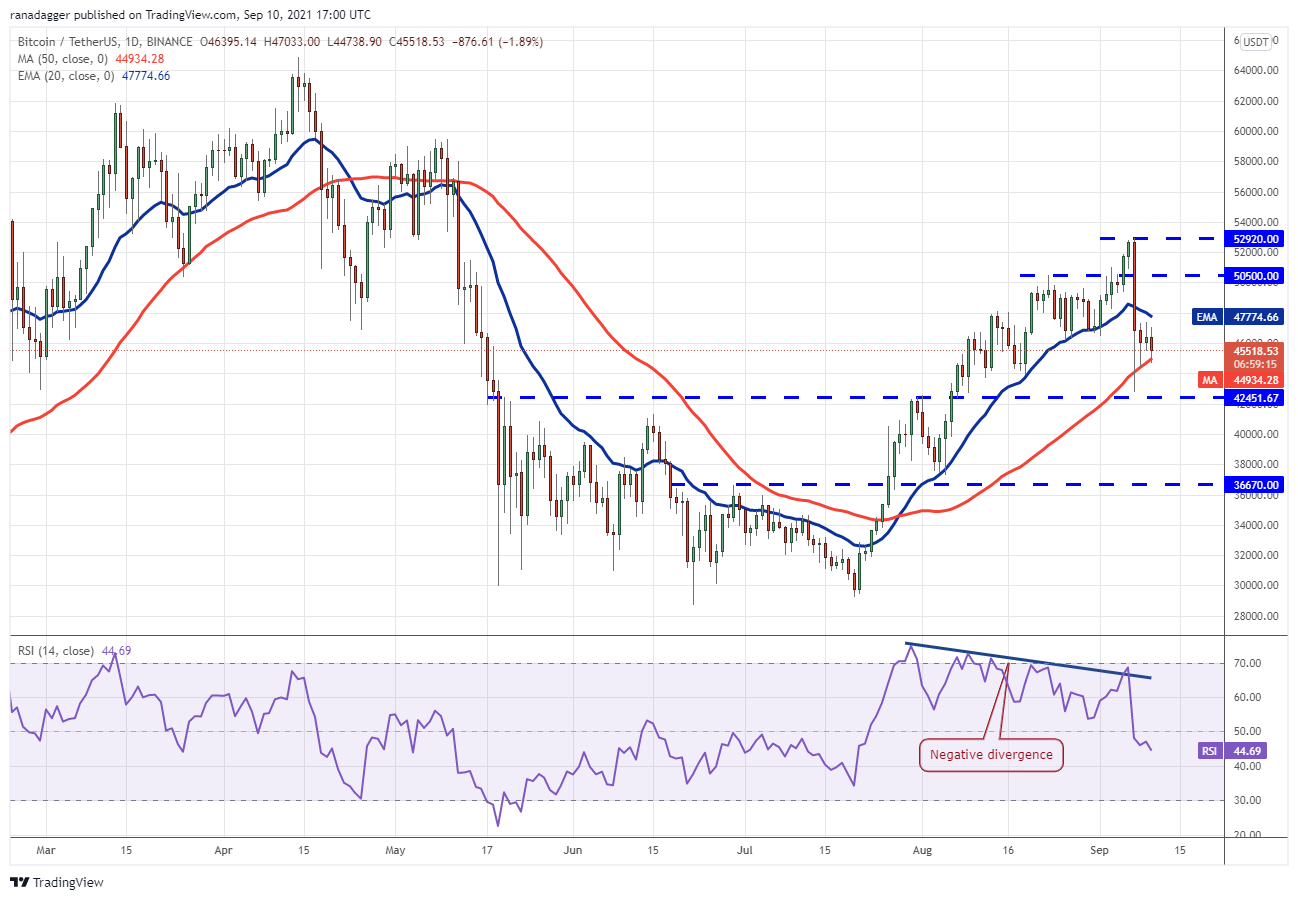Click the 34000.00 price axis label

[1257, 526]
